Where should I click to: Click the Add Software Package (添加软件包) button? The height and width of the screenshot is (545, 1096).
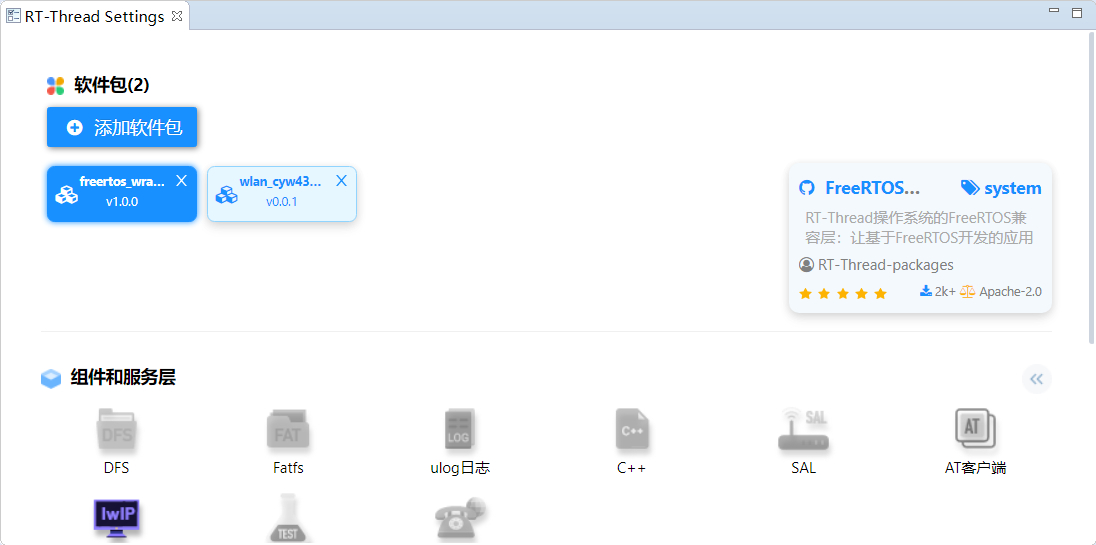pyautogui.click(x=122, y=127)
